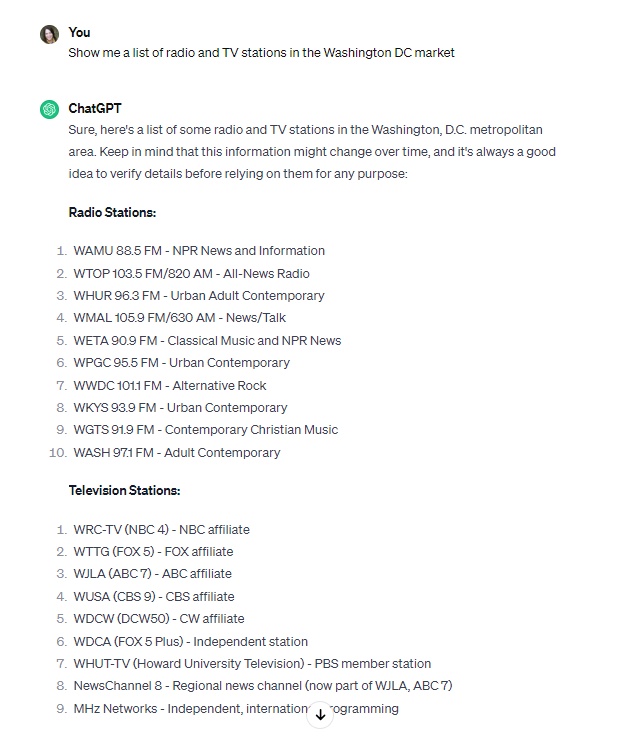Select the WTOP 103.5 FM/820 AM entry
Viewport: 640px width, 736px height.
coord(191,273)
